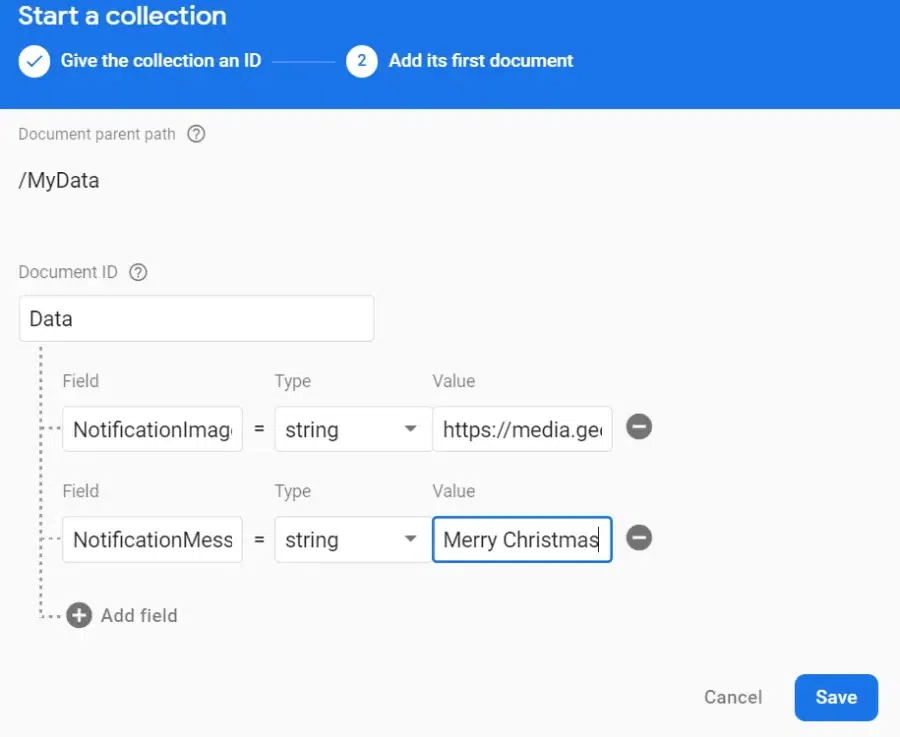Go to 'Give the collection an ID' step
The height and width of the screenshot is (737, 900).
pyautogui.click(x=160, y=61)
